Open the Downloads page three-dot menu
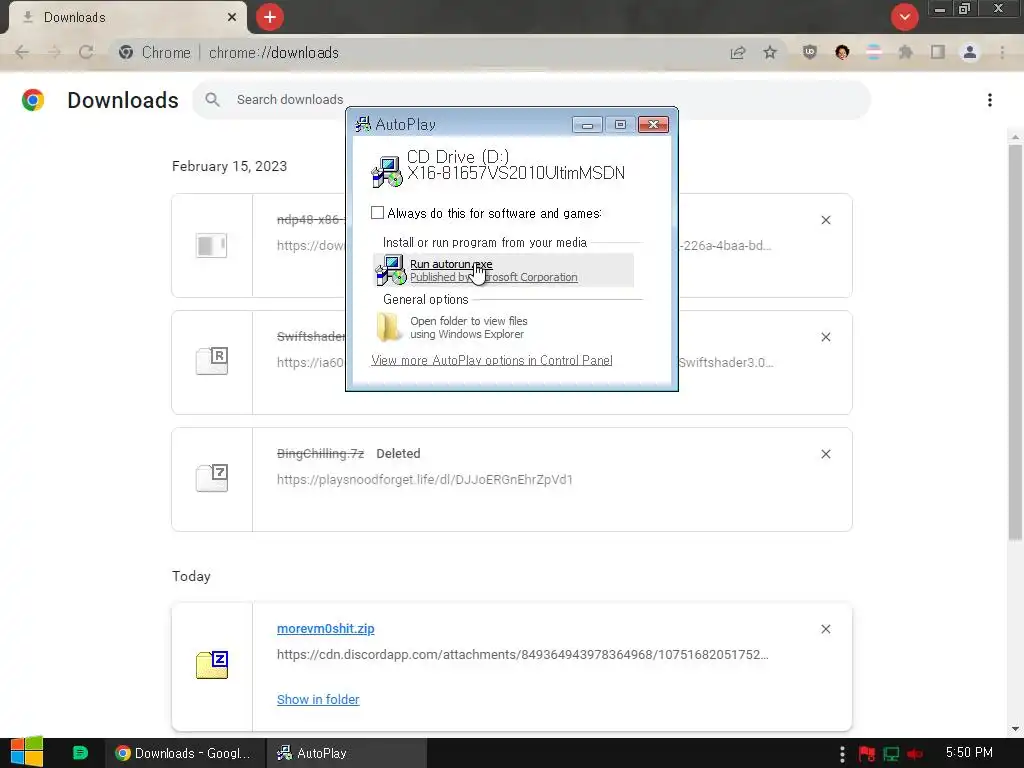The width and height of the screenshot is (1024, 768). 990,100
